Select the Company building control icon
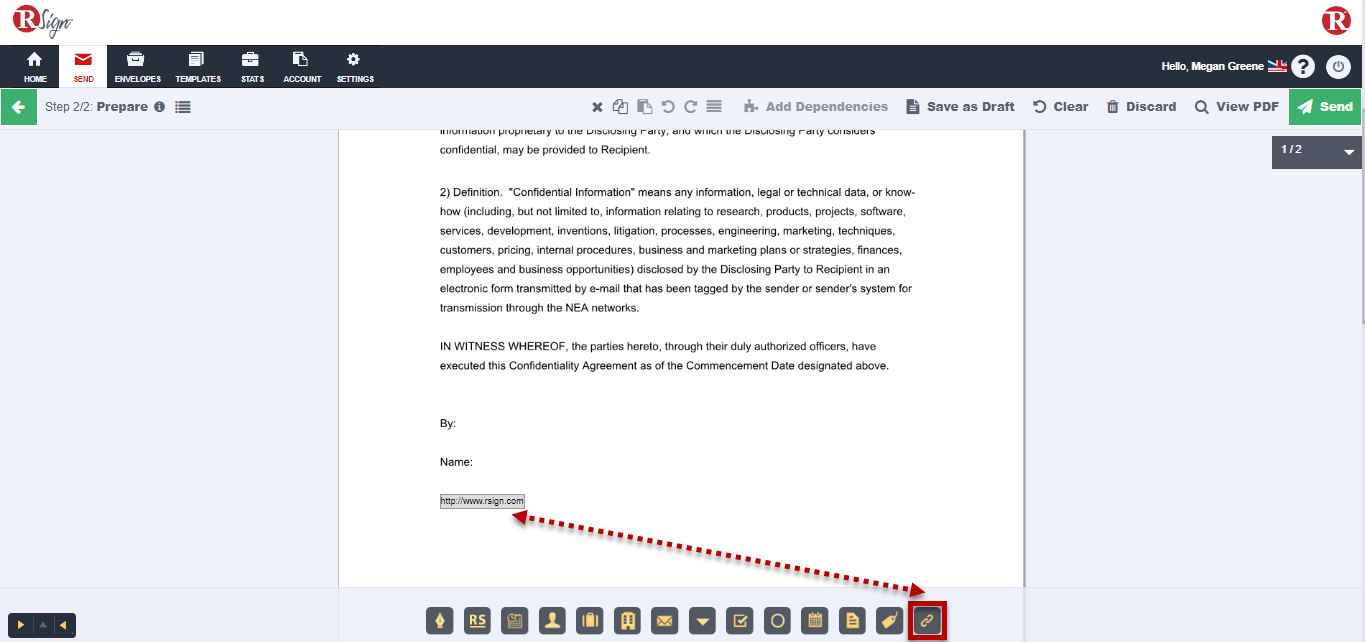 627,621
